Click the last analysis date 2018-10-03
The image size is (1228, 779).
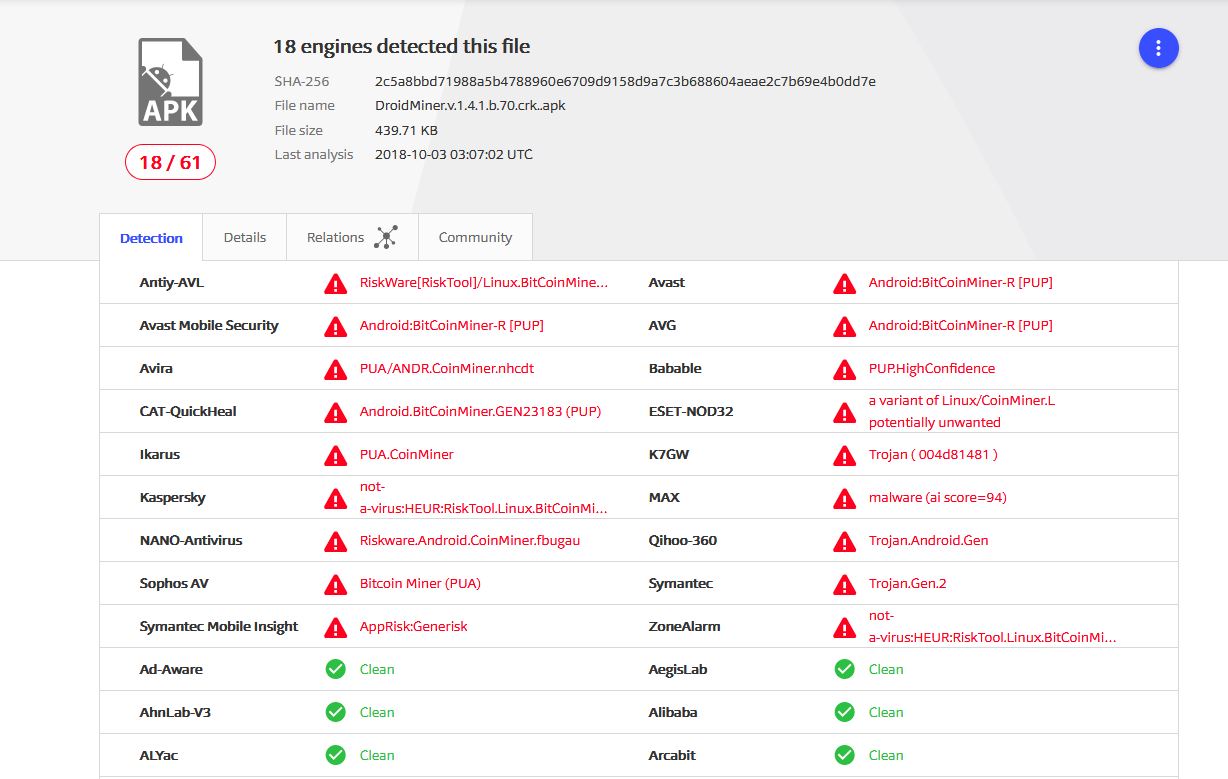click(x=454, y=154)
